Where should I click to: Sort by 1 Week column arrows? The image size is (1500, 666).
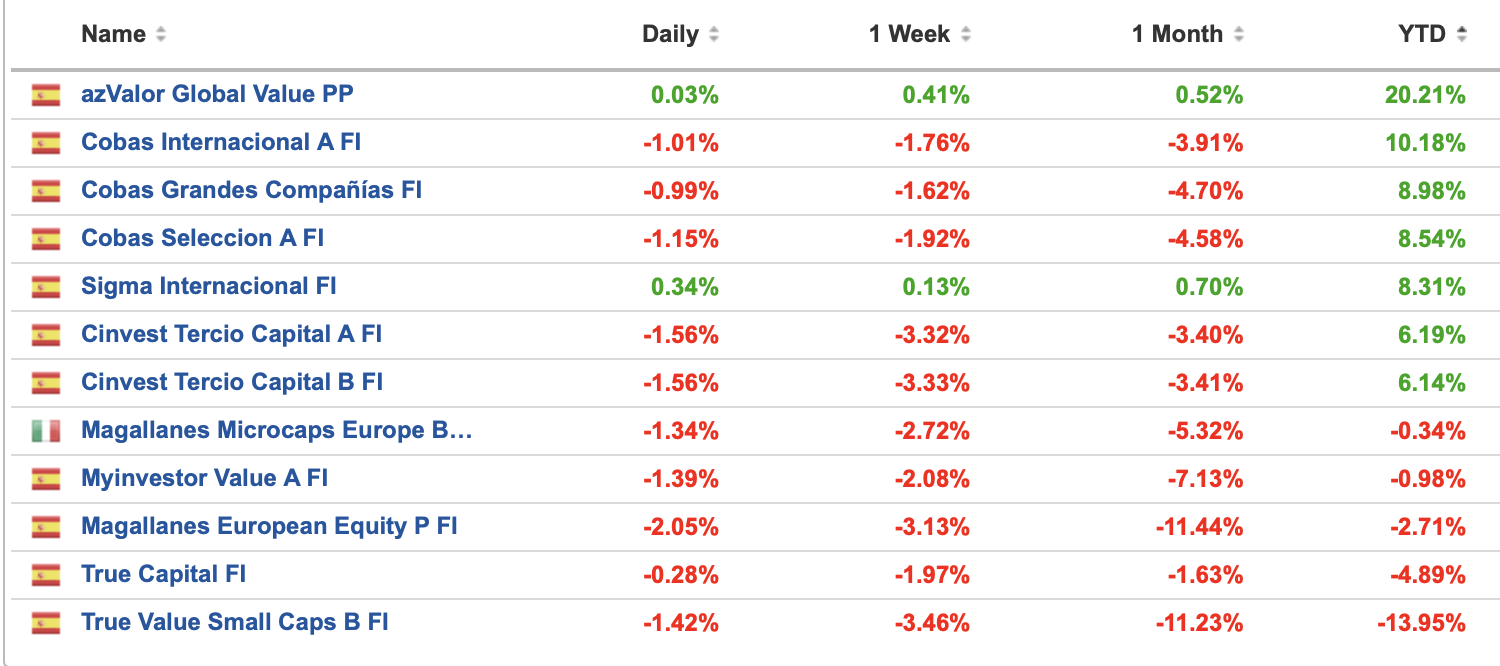pyautogui.click(x=965, y=35)
